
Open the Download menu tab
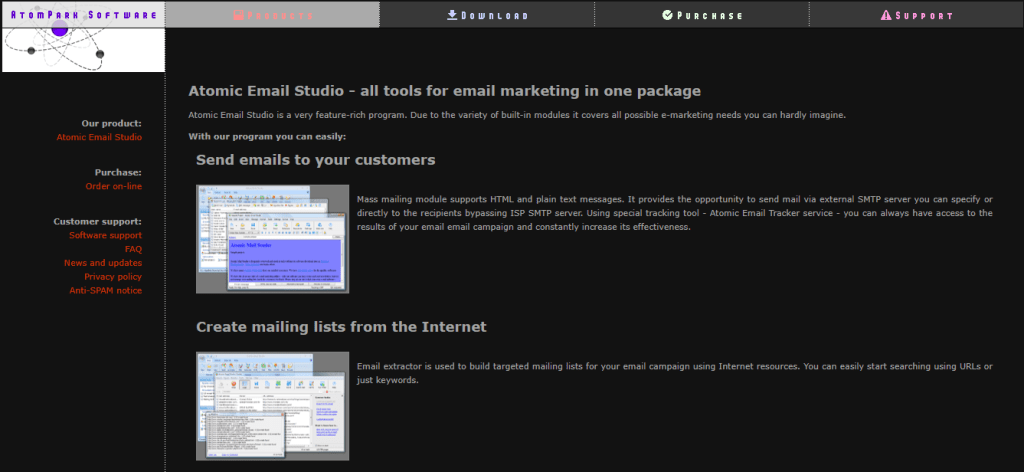click(487, 14)
